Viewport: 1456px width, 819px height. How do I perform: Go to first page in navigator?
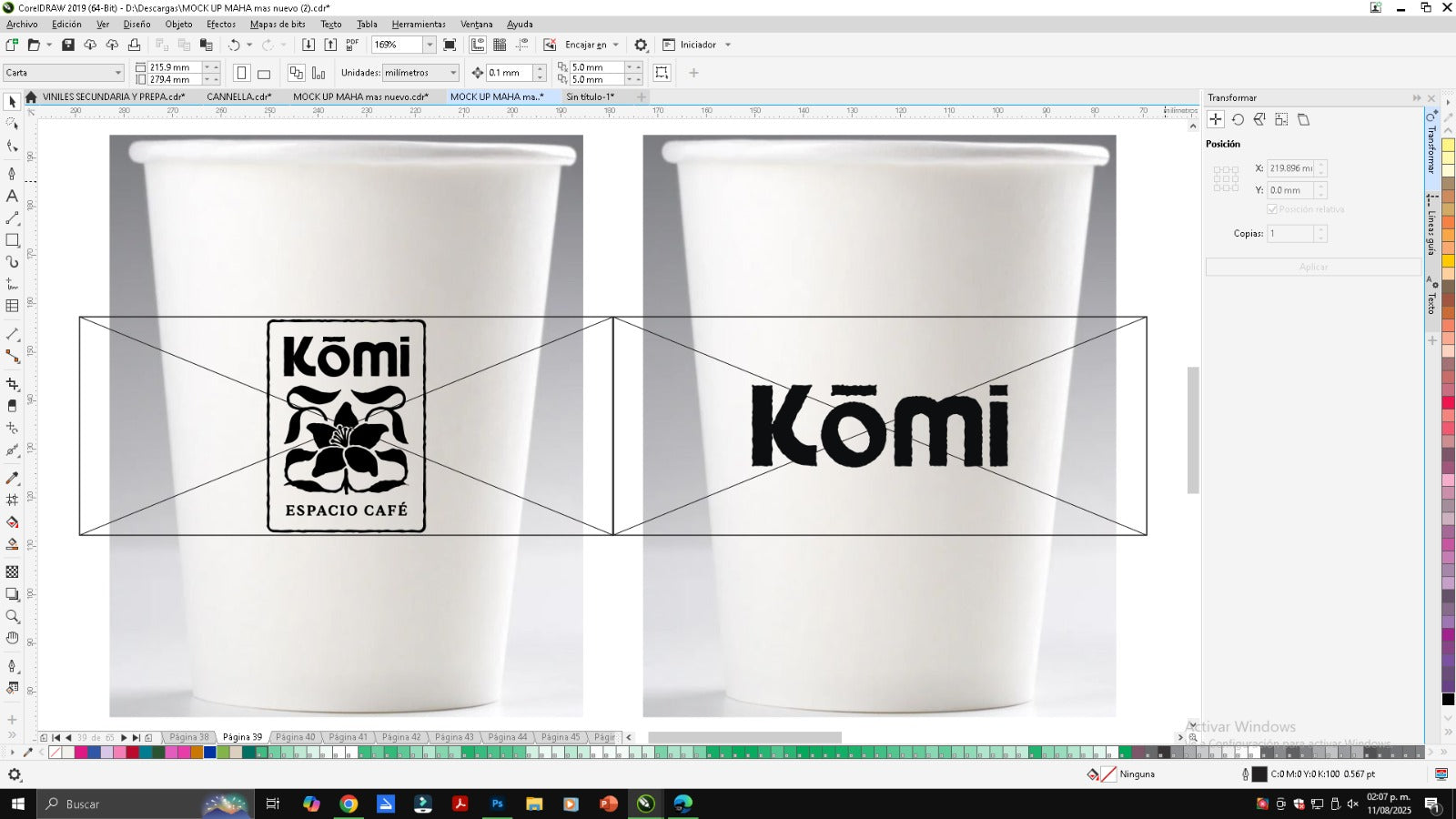pyautogui.click(x=56, y=738)
